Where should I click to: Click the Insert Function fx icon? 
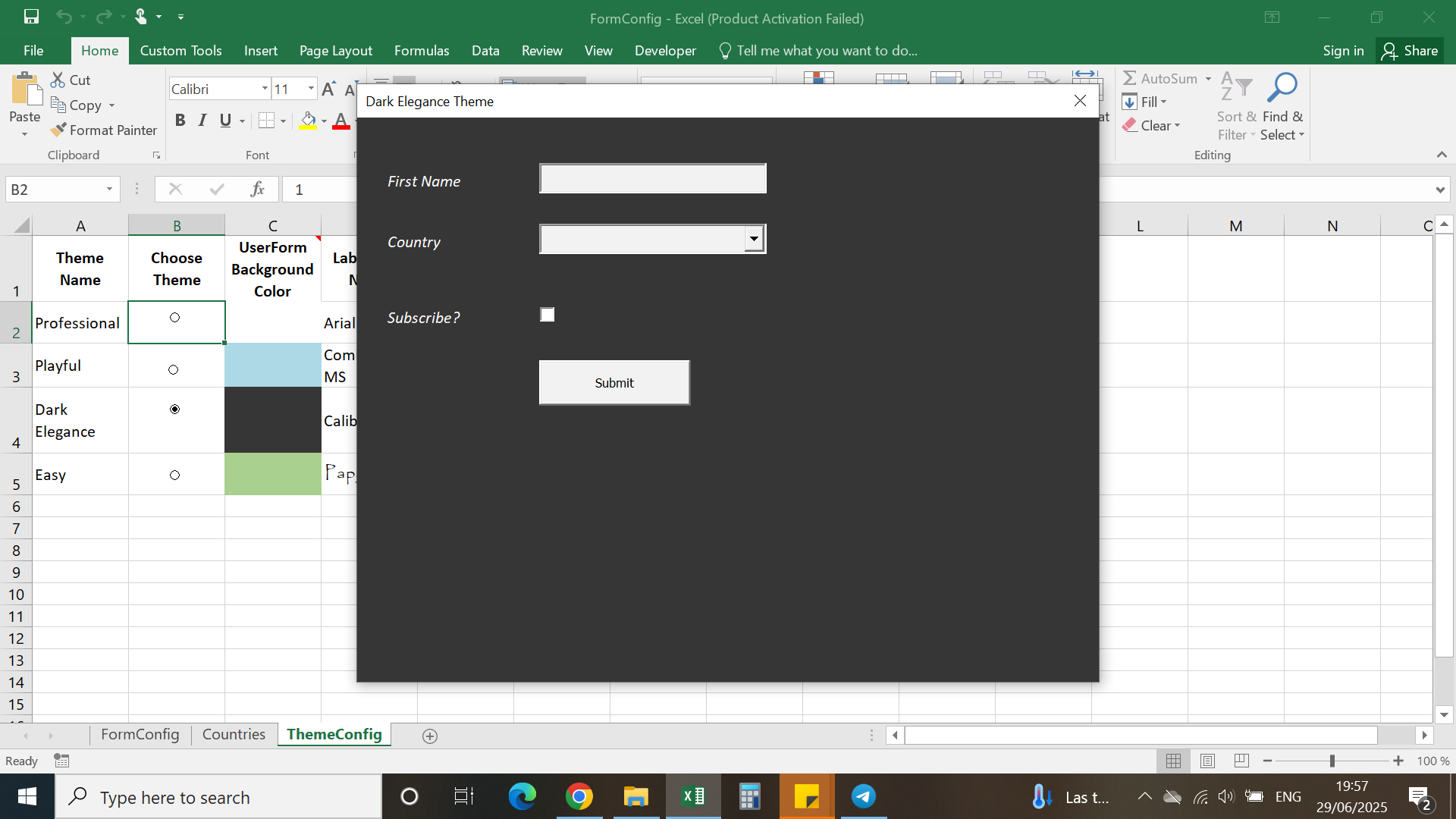coord(257,190)
